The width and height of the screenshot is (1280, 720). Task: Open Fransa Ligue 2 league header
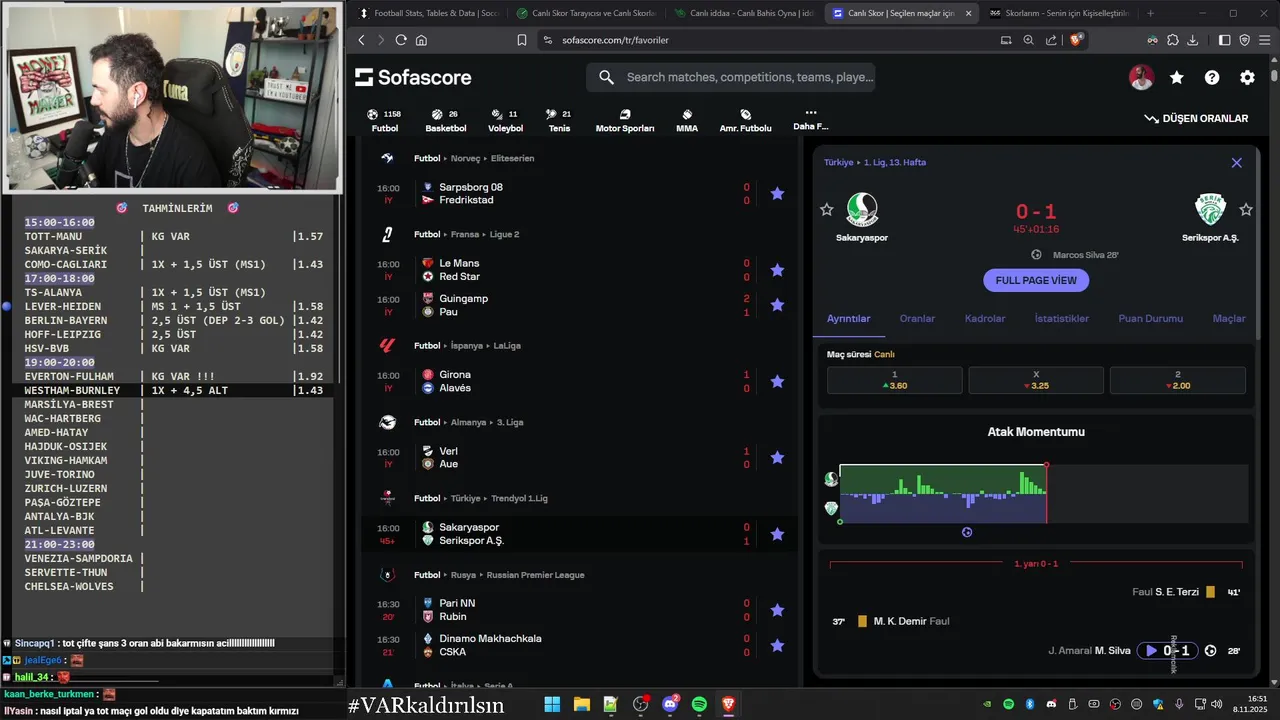467,234
